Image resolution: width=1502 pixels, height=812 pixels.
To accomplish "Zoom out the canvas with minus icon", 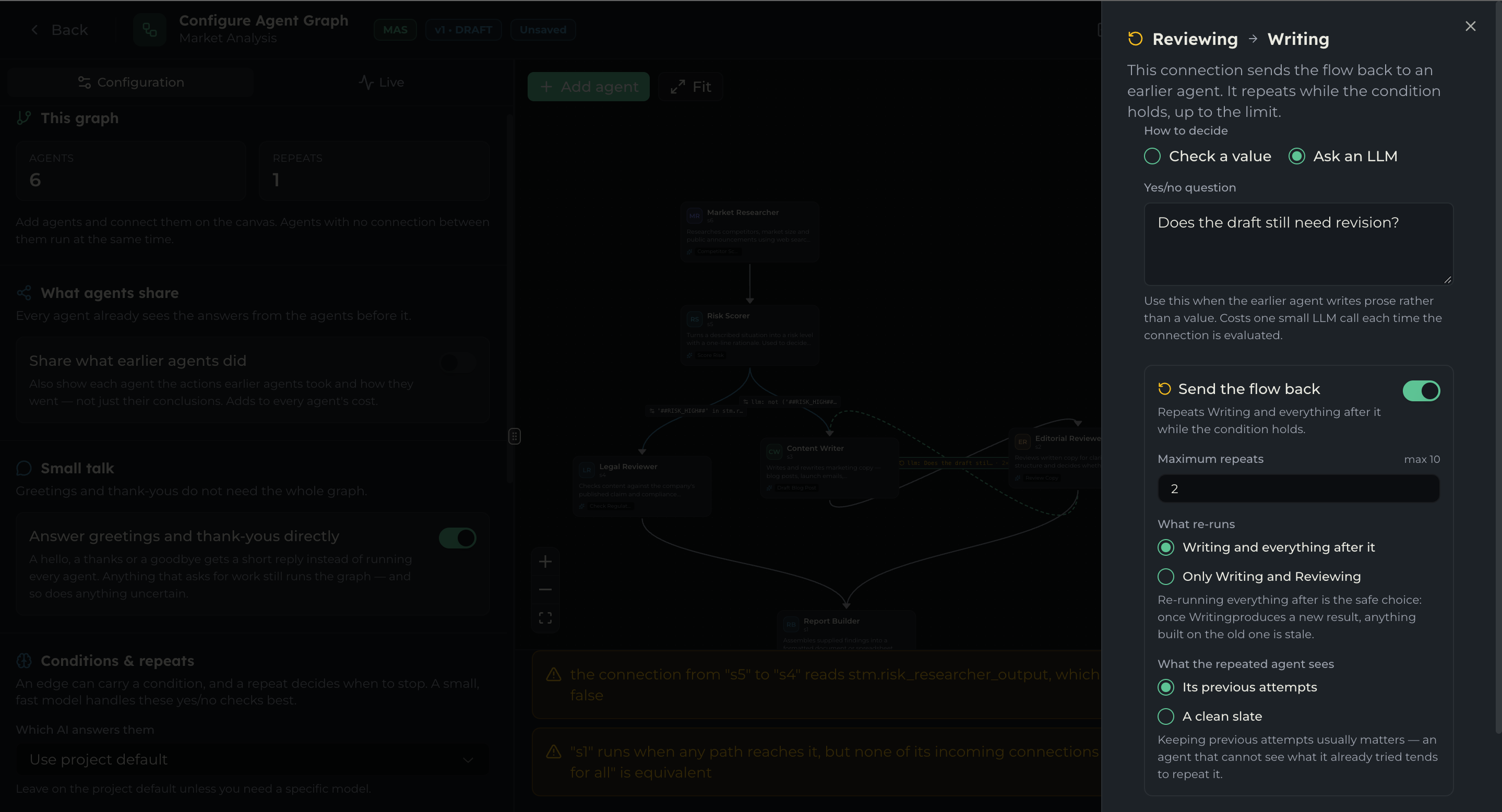I will click(x=545, y=589).
